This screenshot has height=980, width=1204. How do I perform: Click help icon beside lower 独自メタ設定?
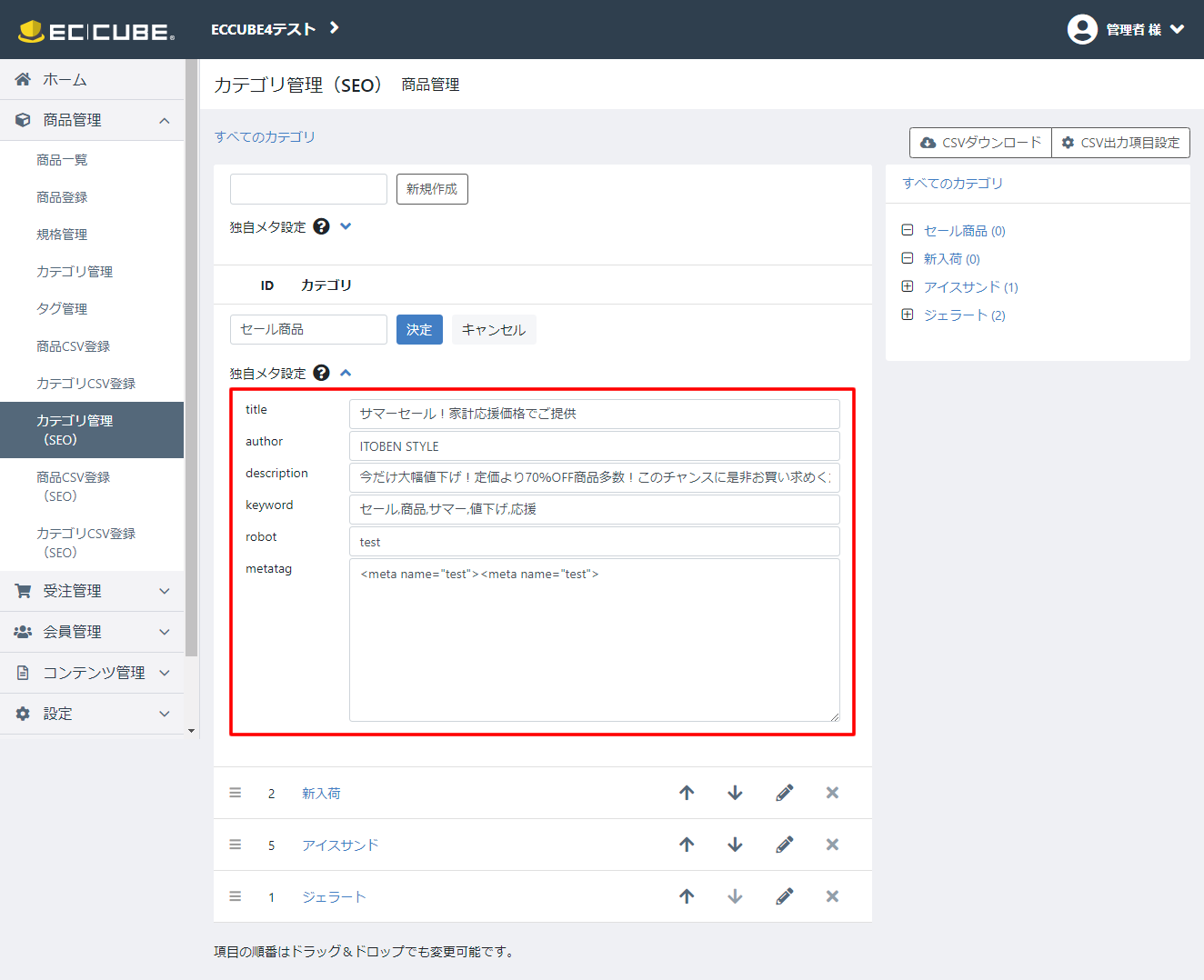(x=321, y=373)
